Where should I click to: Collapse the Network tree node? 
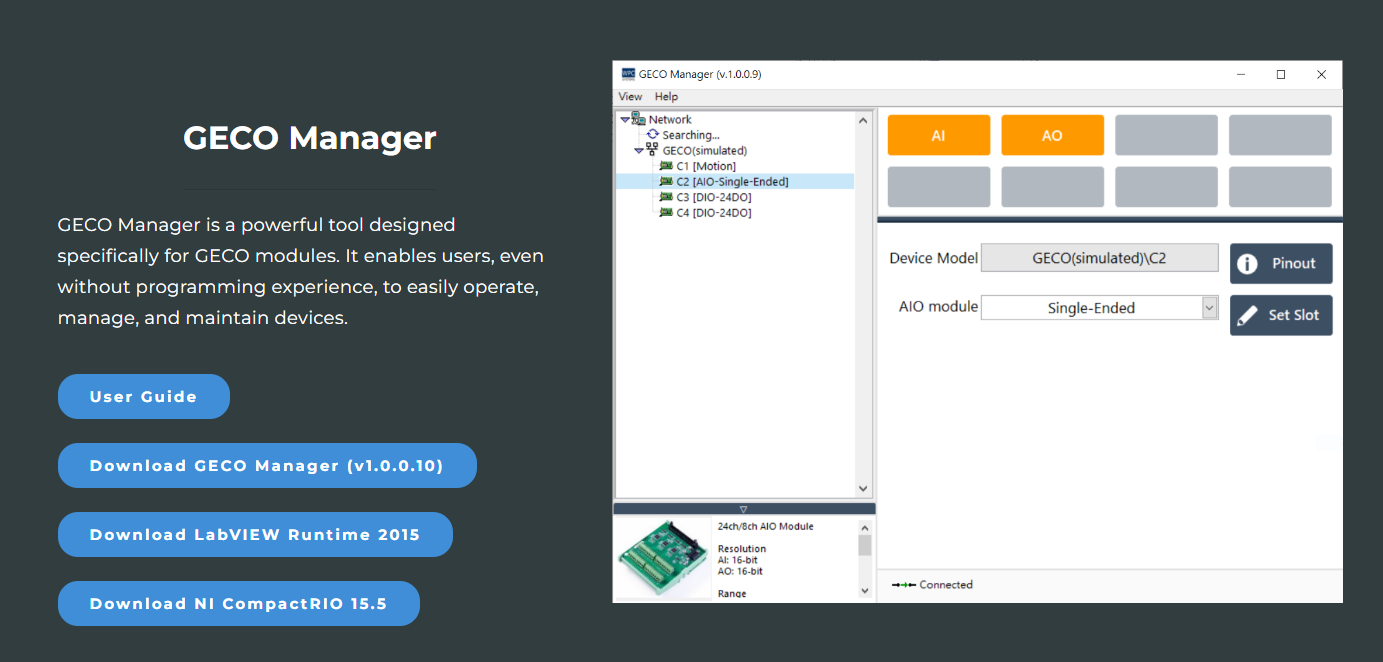pyautogui.click(x=625, y=119)
